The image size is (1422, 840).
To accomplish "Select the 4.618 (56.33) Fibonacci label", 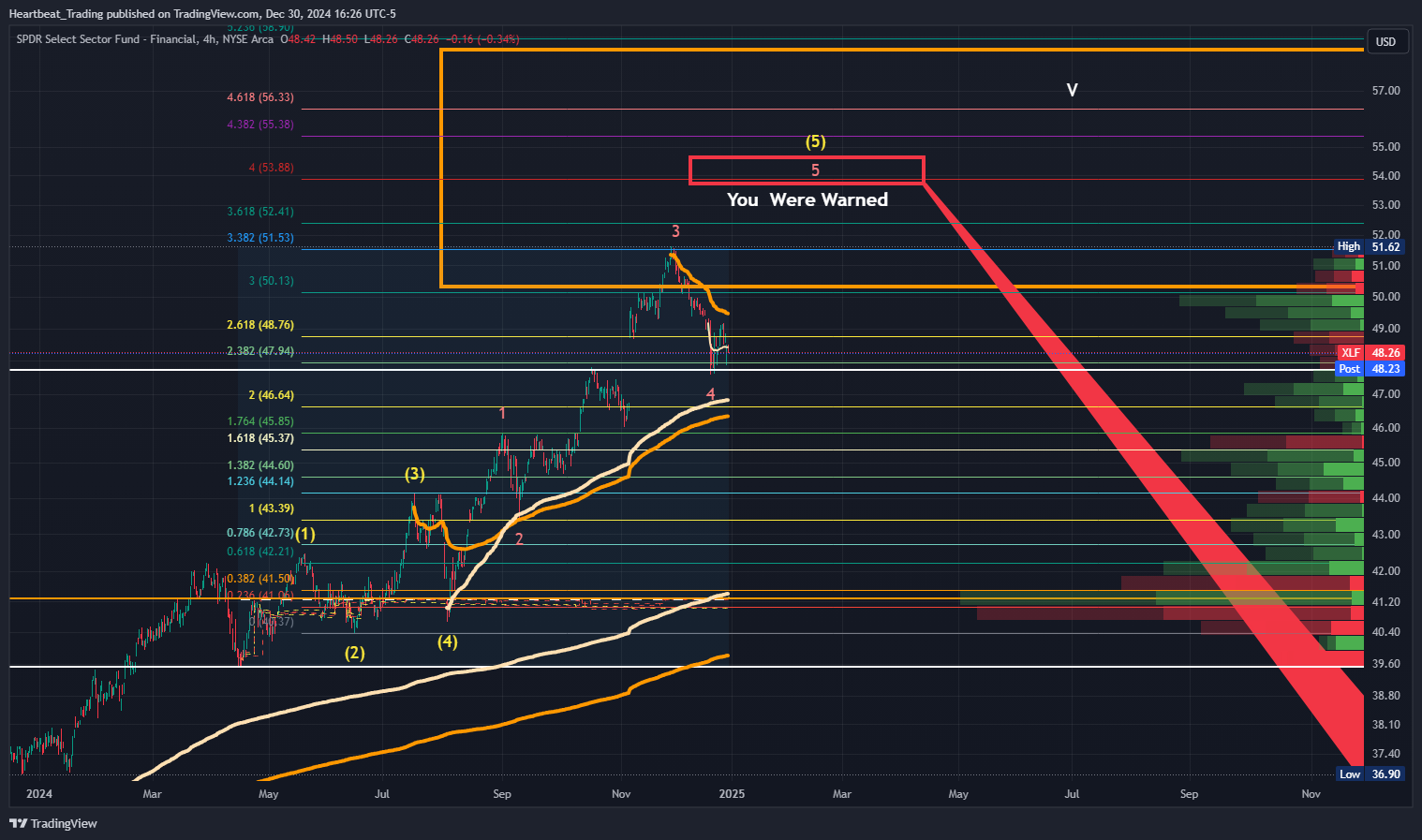I will point(260,97).
